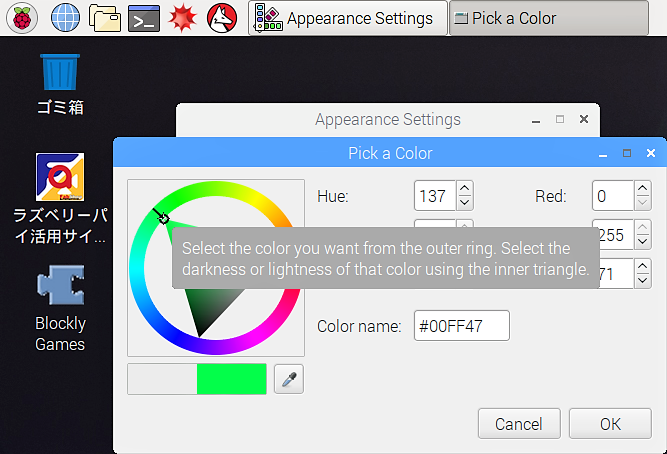
Task: Open Wolfram wolf icon in taskbar
Action: 222,18
